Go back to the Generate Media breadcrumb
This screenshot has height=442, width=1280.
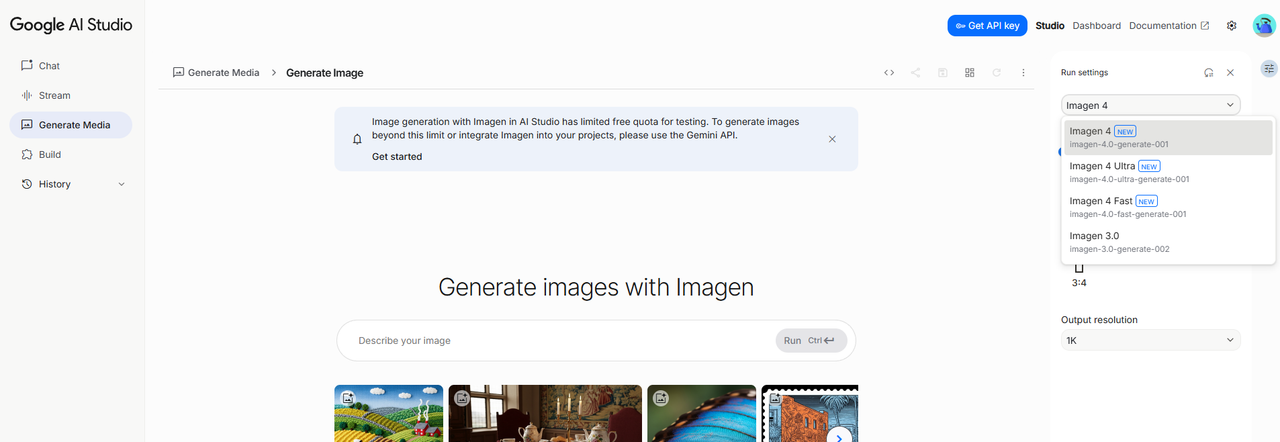point(216,72)
